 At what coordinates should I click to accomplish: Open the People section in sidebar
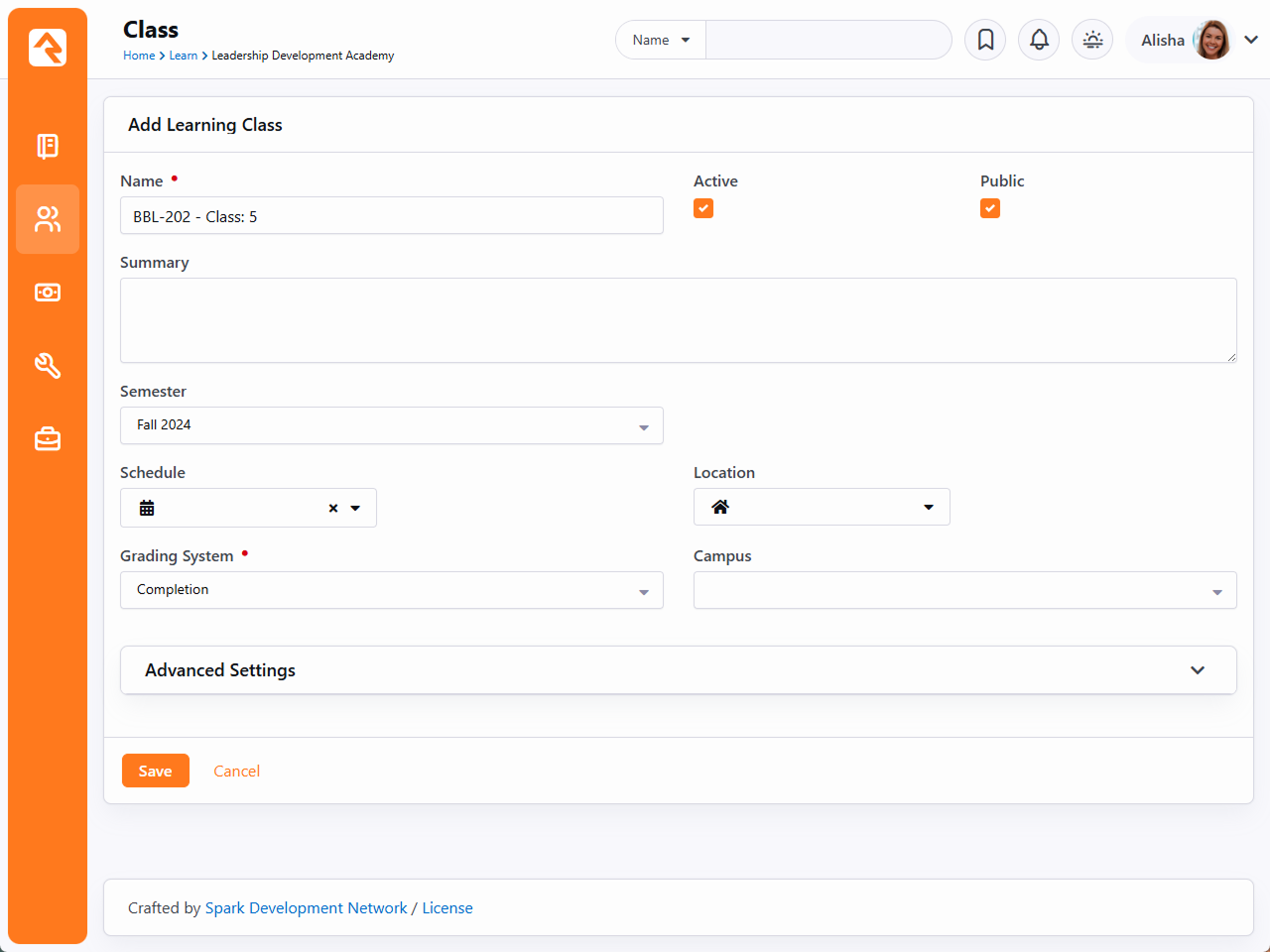tap(48, 219)
